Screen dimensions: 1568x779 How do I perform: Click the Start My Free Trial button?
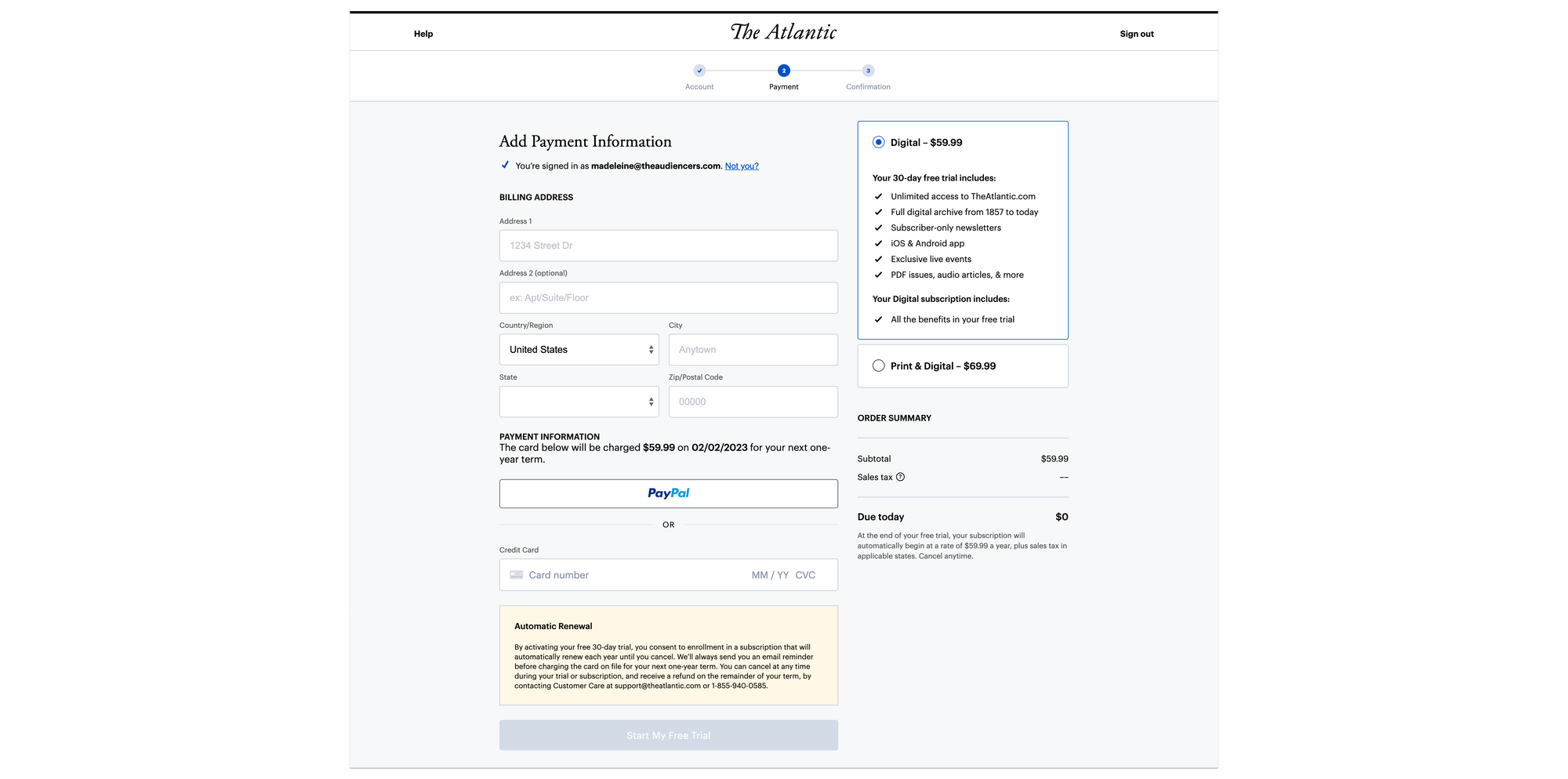click(668, 735)
